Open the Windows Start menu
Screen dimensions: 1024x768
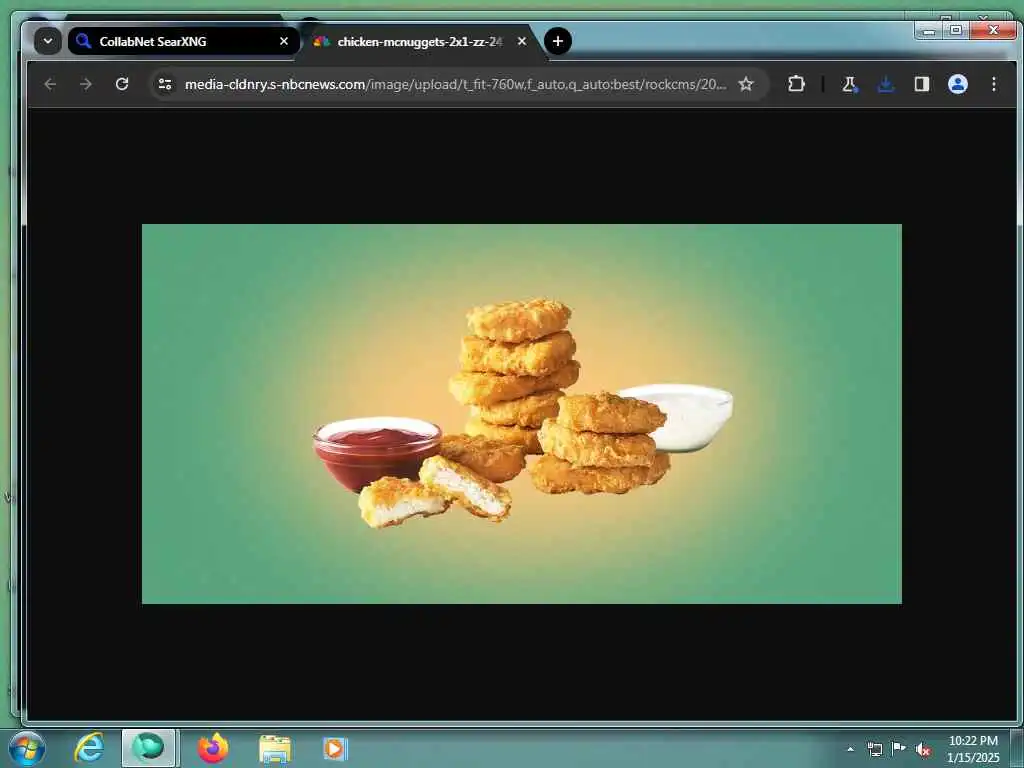coord(27,748)
